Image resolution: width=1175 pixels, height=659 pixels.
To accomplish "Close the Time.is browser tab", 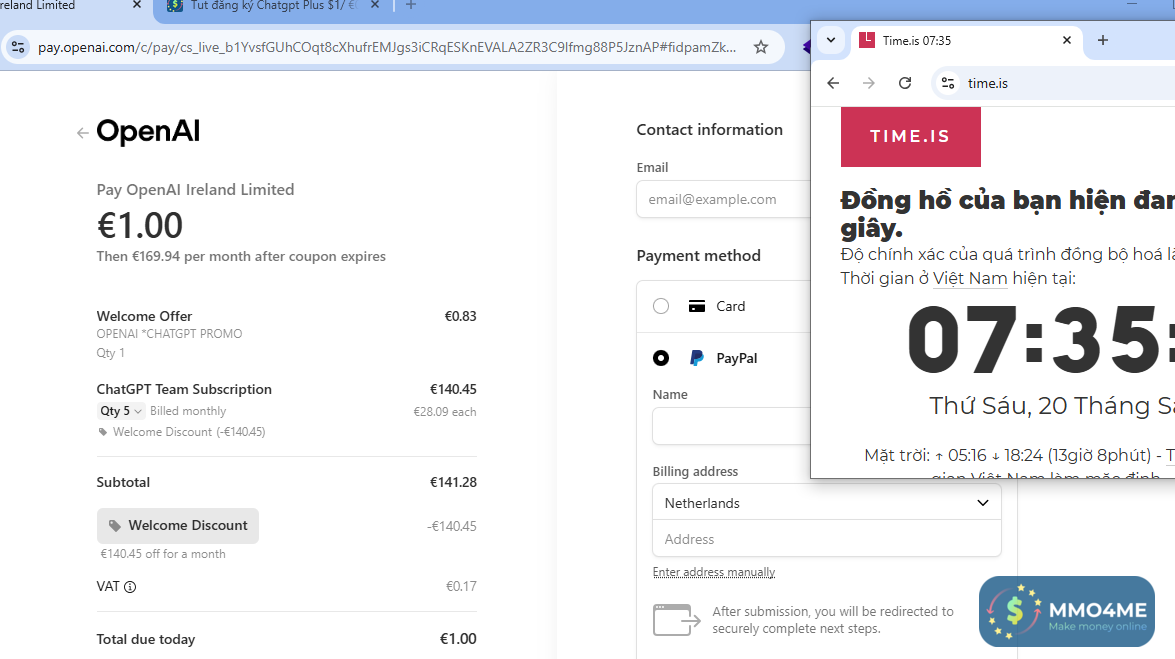I will pyautogui.click(x=1067, y=41).
